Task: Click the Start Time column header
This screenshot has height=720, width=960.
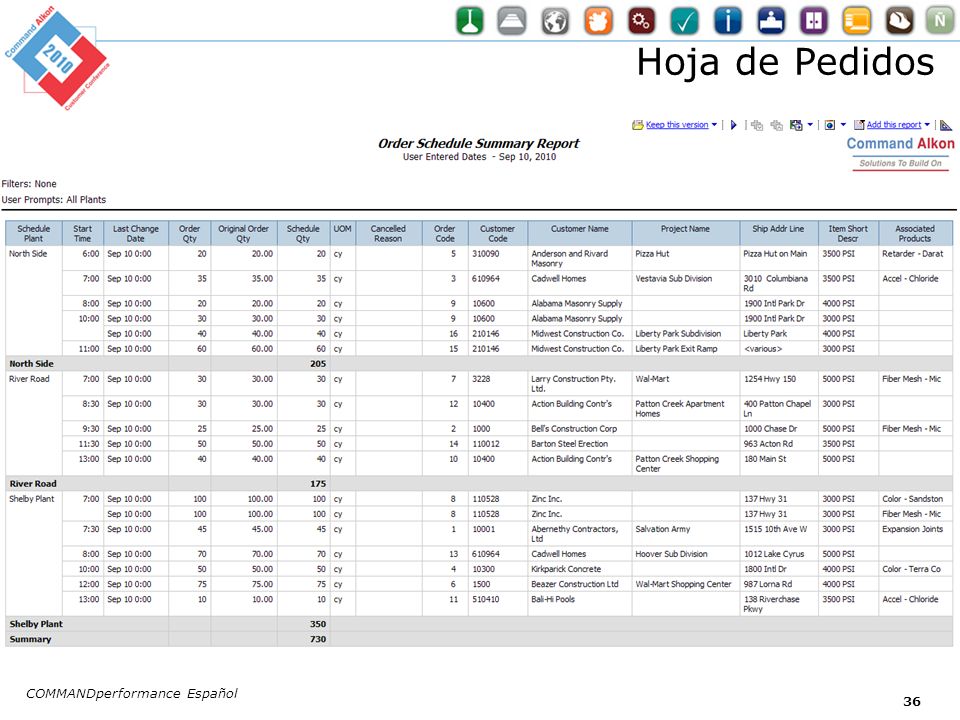Action: click(x=83, y=233)
